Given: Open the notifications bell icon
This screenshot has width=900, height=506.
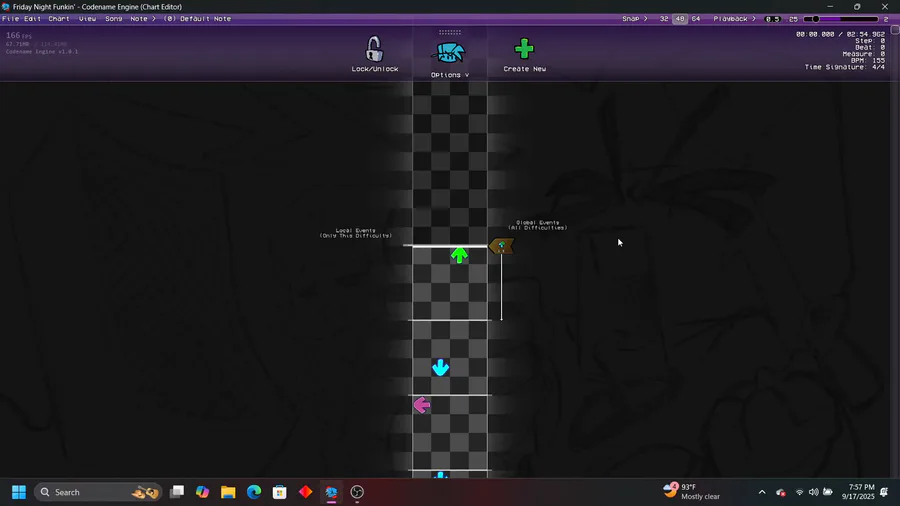Looking at the screenshot, I should point(885,492).
